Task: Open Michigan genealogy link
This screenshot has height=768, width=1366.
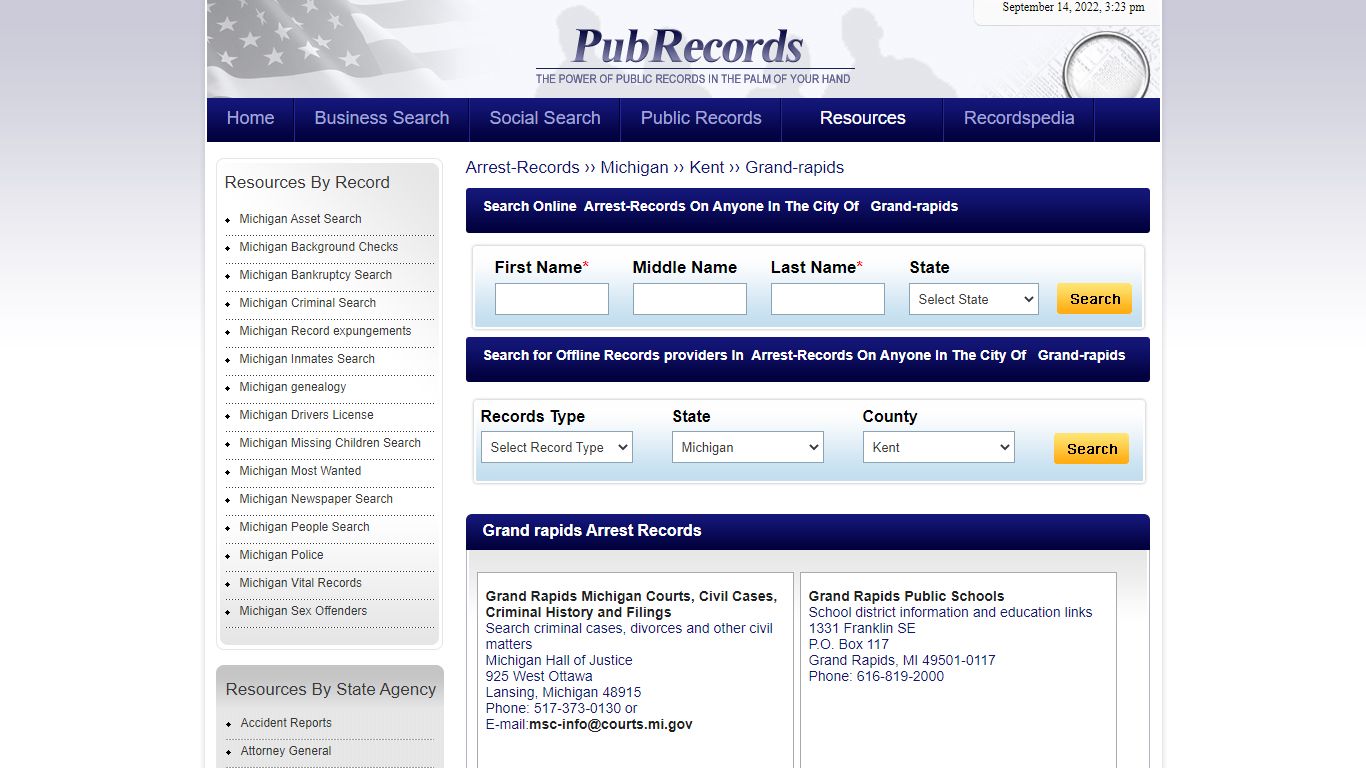Action: point(292,387)
